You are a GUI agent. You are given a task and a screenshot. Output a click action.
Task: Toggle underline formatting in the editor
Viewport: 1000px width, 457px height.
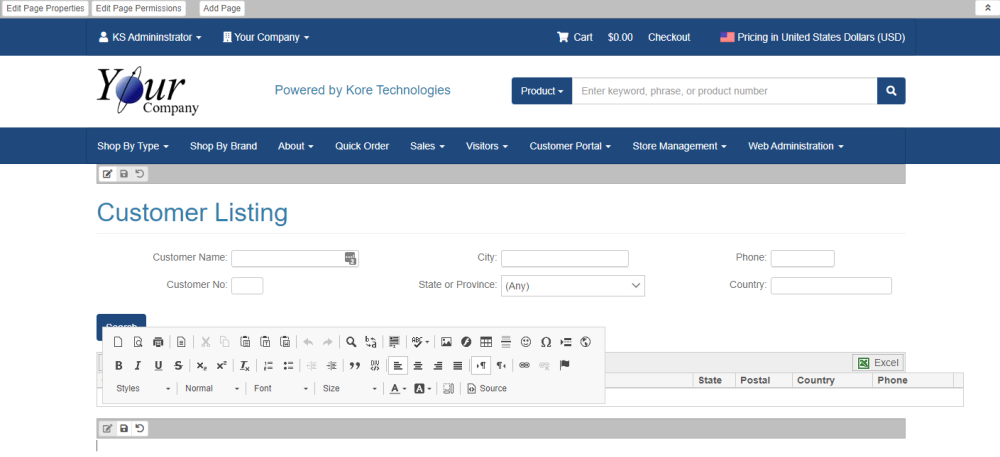pos(158,366)
